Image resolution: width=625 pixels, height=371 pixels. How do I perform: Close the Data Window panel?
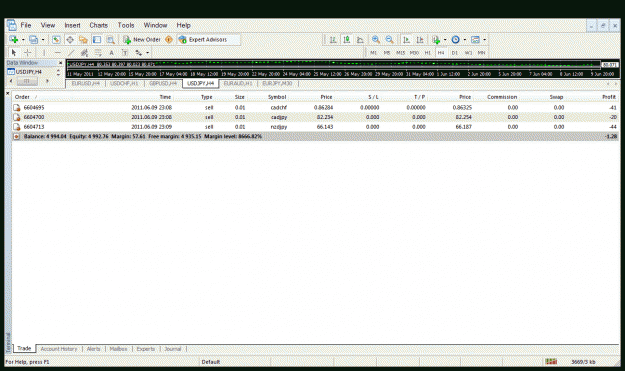[x=61, y=63]
